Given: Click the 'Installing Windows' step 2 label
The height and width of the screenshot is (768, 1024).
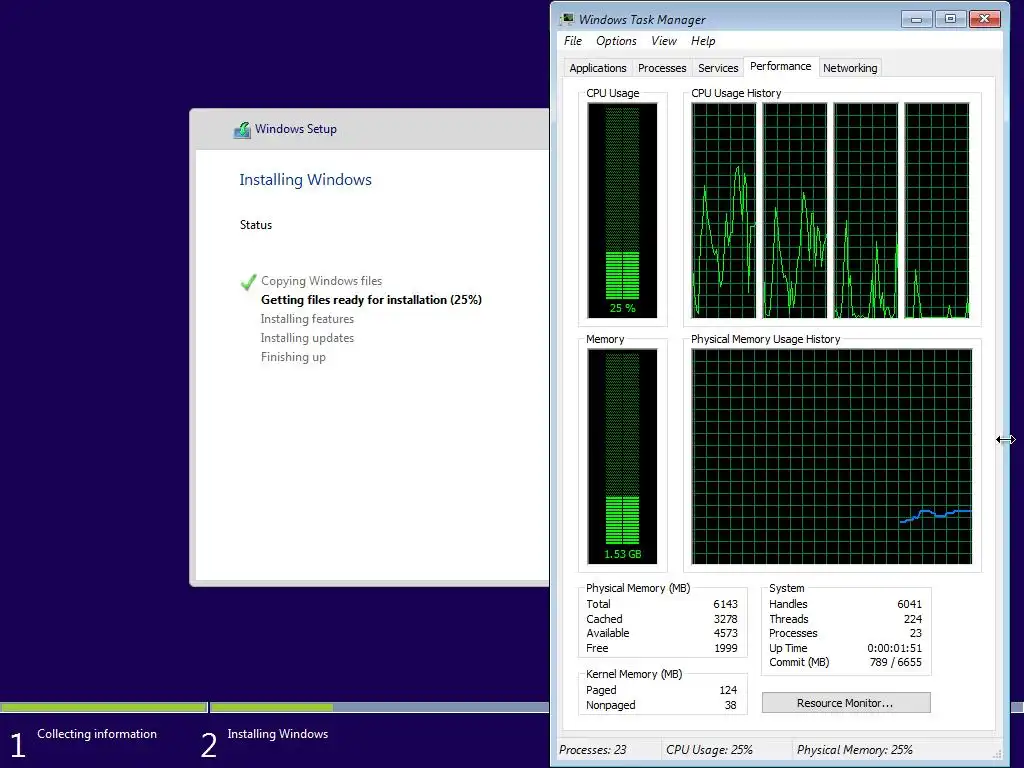Looking at the screenshot, I should [x=278, y=734].
